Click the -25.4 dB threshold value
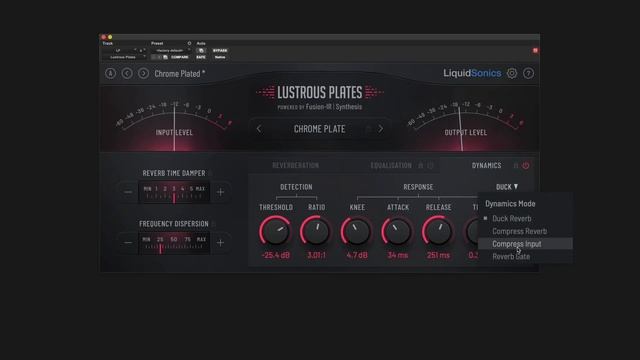The height and width of the screenshot is (360, 640). click(x=276, y=256)
